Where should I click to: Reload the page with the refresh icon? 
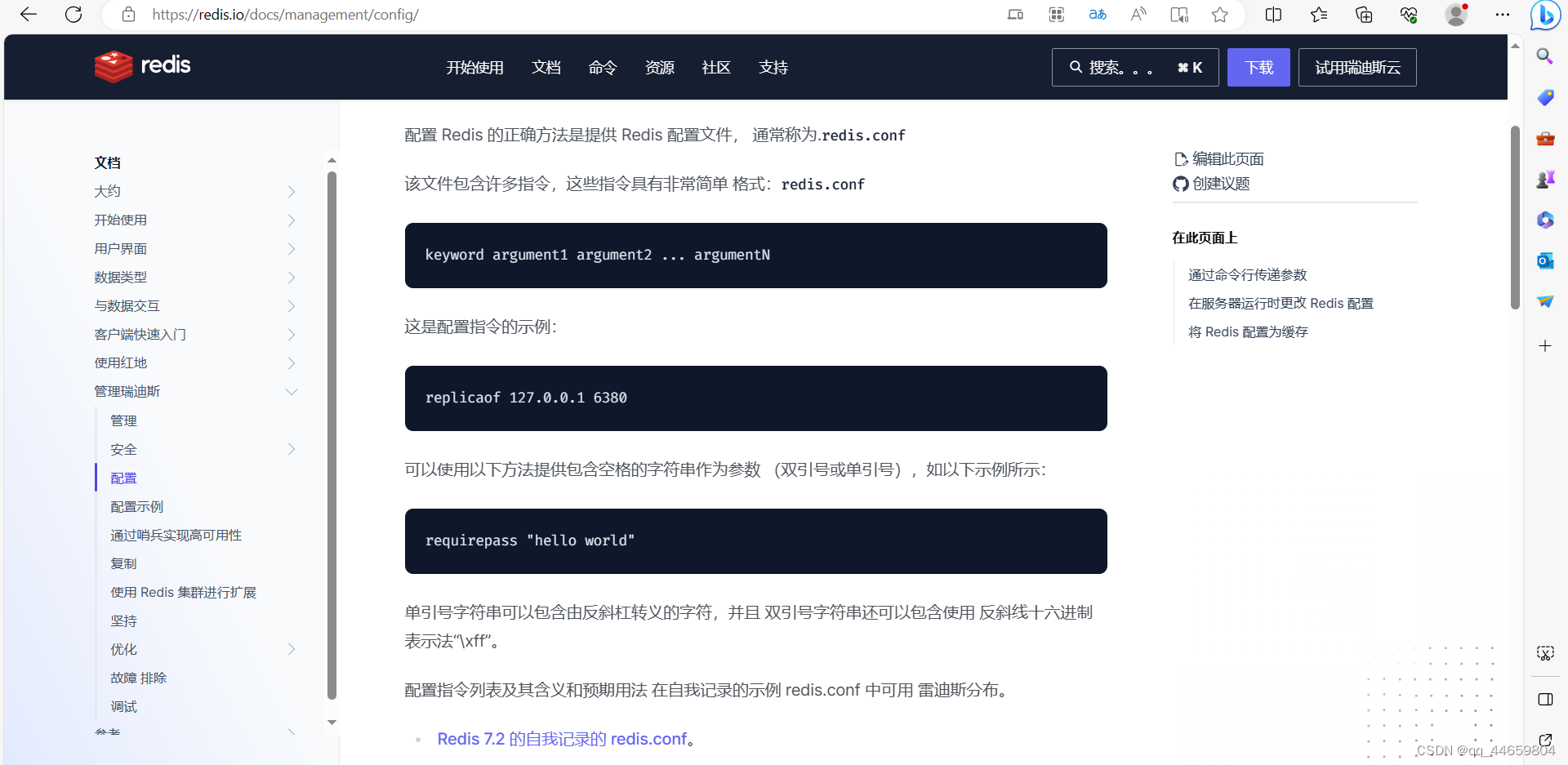73,15
